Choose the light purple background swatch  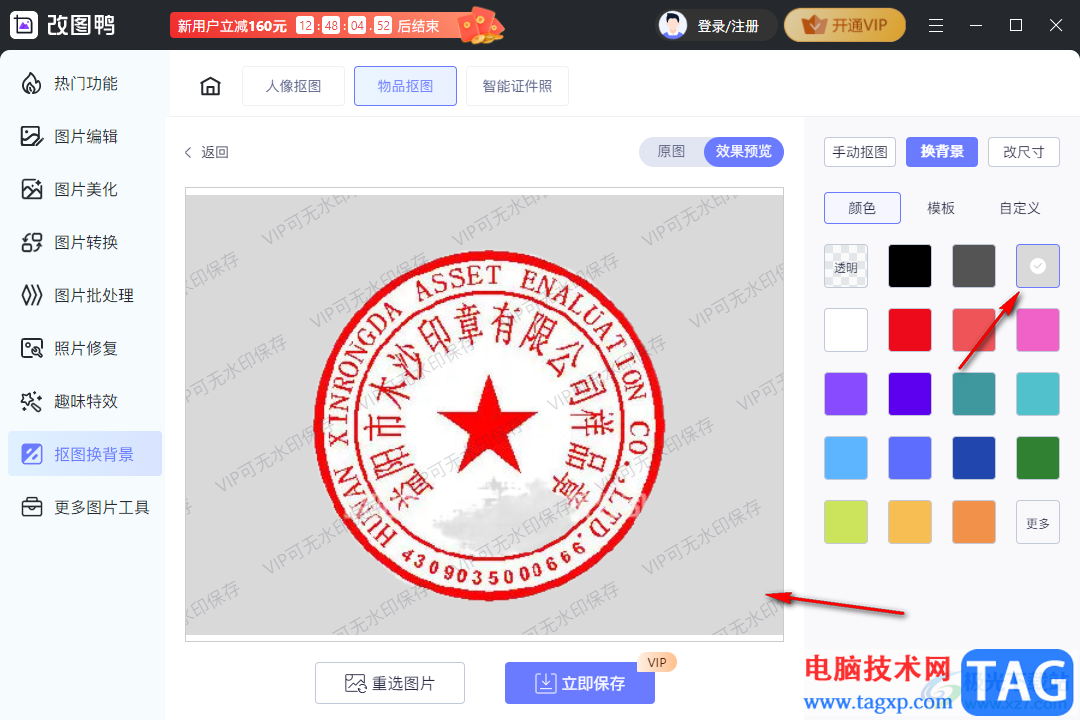click(x=846, y=394)
